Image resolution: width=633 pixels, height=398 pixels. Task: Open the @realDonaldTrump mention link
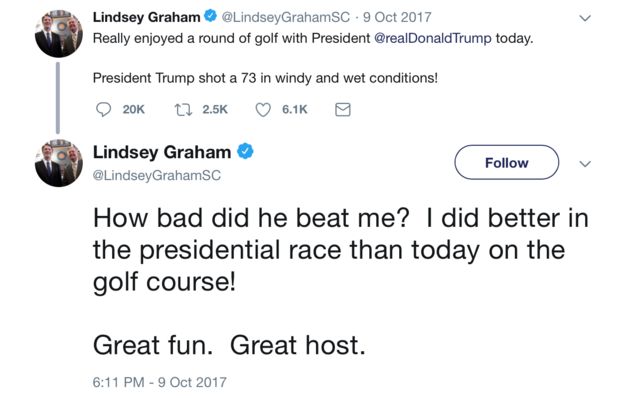tap(433, 38)
